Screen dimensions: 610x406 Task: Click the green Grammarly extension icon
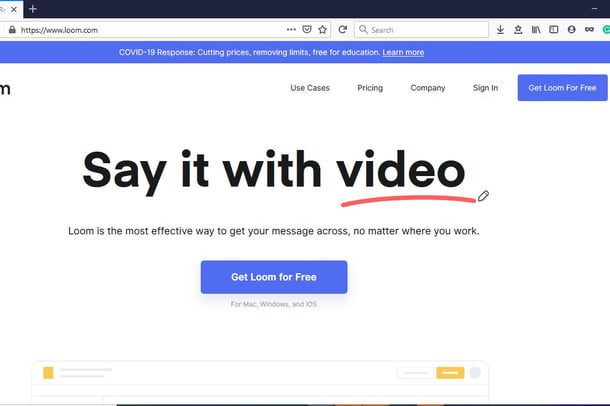606,30
